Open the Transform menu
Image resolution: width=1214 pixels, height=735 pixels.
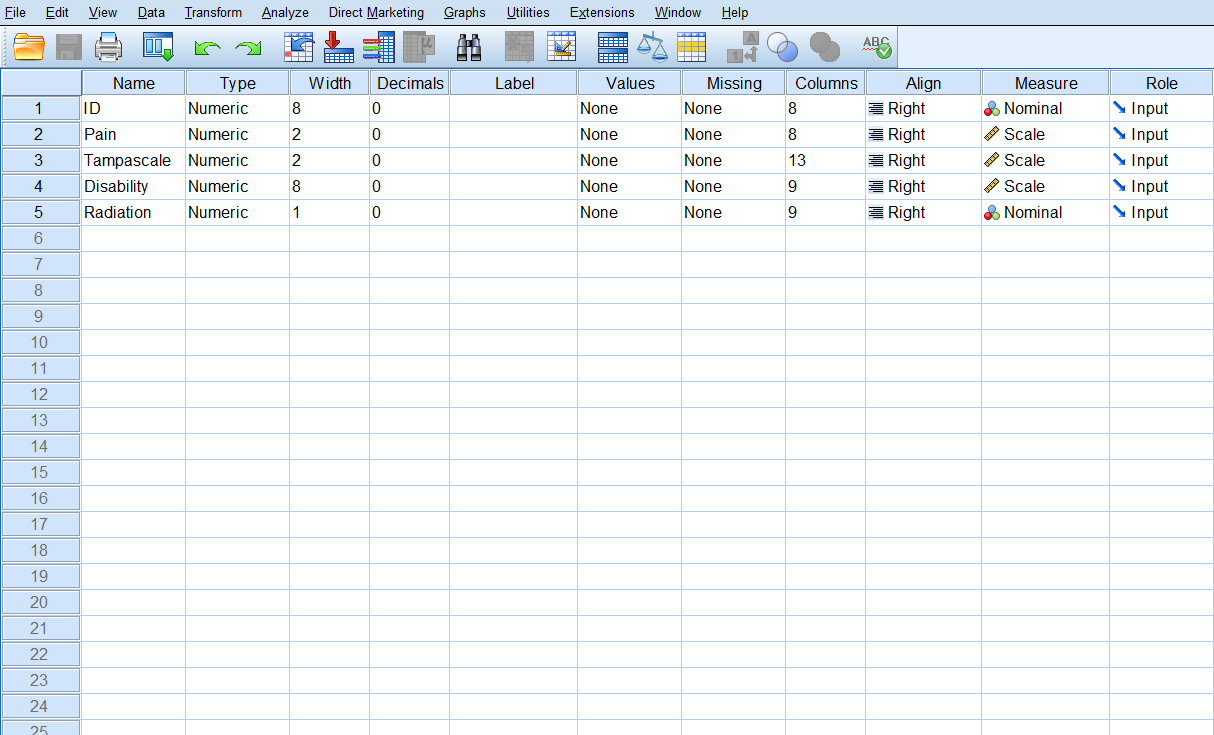pos(213,13)
